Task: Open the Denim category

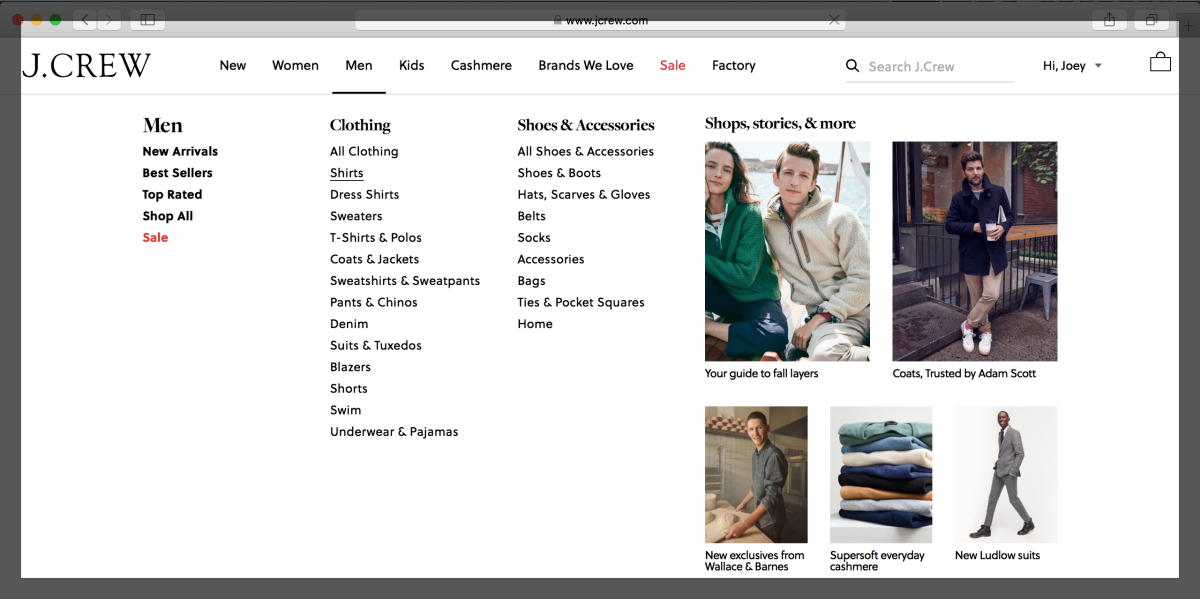Action: (349, 324)
